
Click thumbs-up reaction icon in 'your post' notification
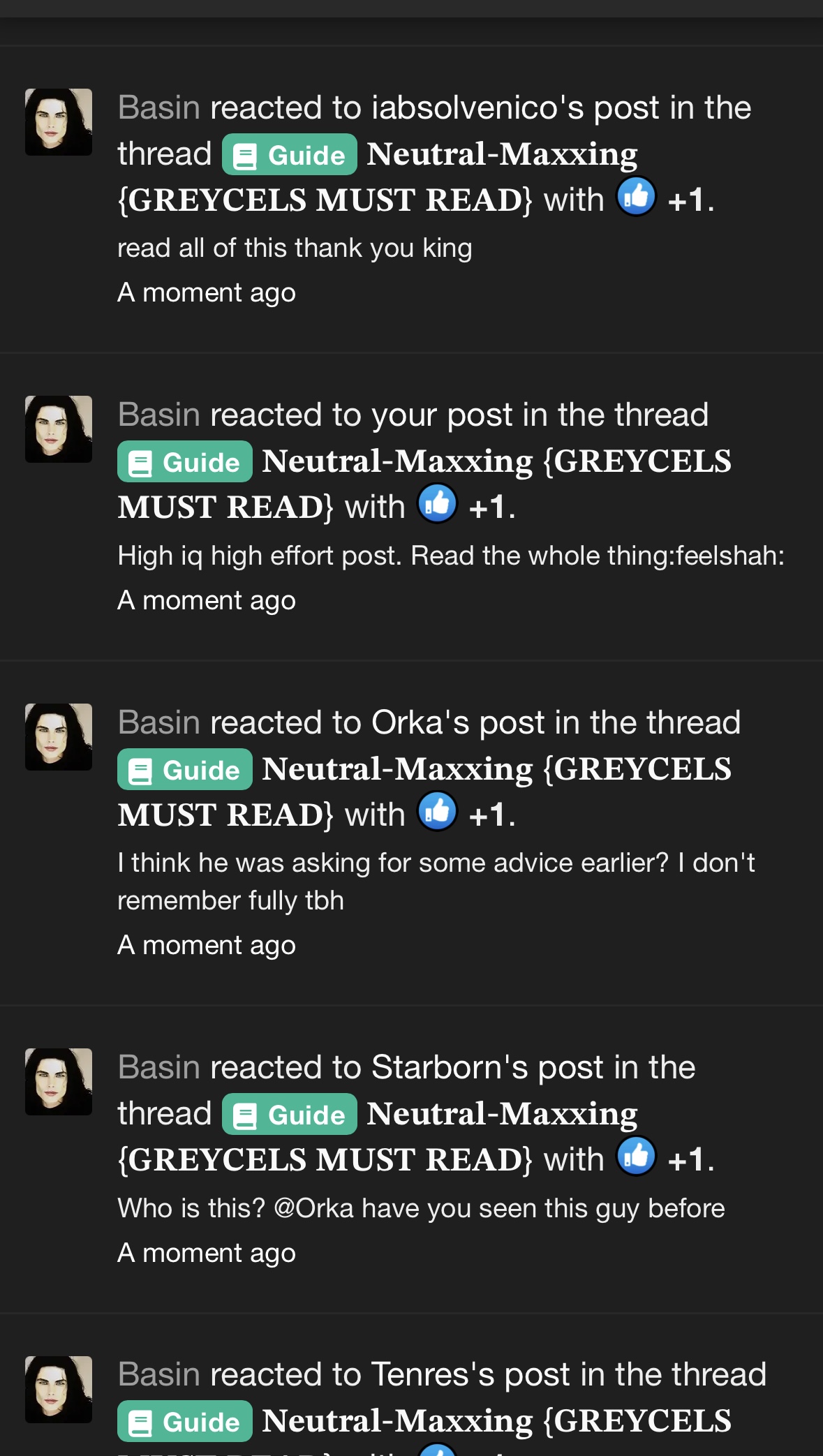point(438,505)
